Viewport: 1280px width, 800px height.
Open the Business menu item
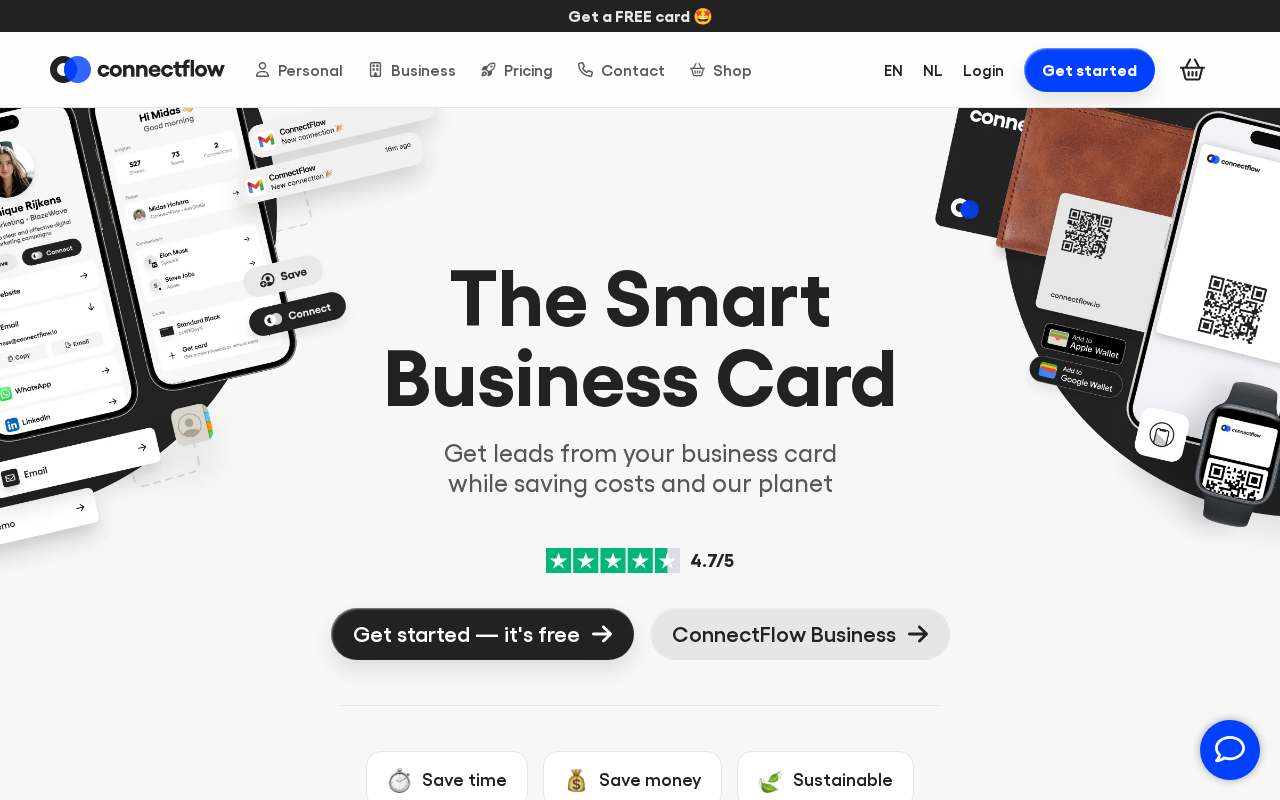412,70
